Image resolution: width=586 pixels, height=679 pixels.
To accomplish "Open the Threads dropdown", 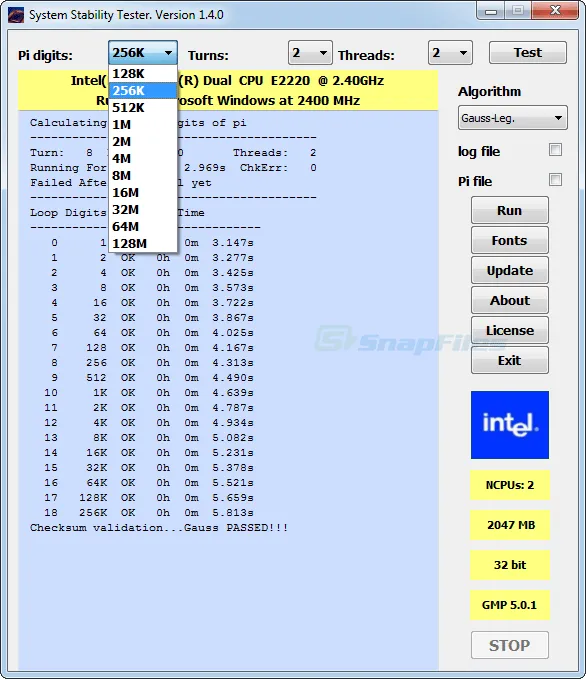I will coord(450,53).
